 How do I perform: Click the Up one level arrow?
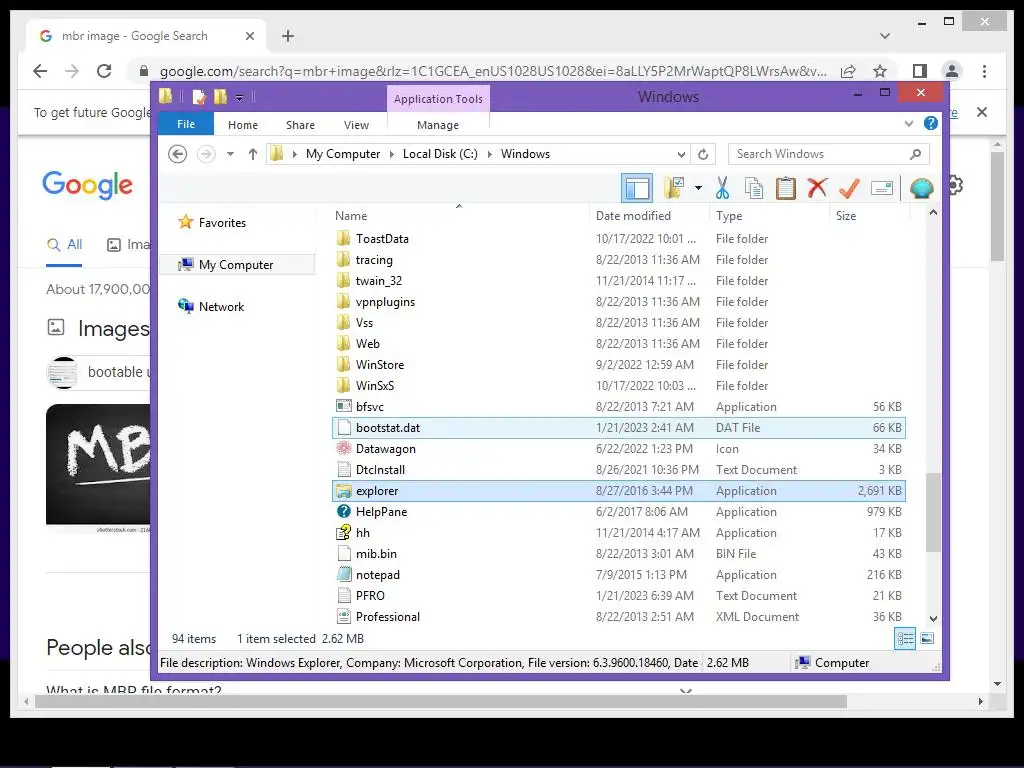253,154
